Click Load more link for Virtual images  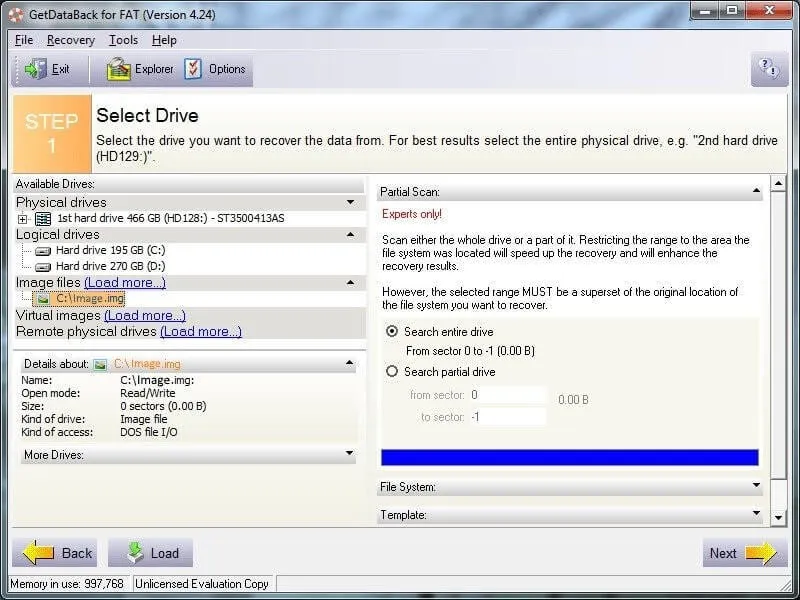click(x=144, y=315)
